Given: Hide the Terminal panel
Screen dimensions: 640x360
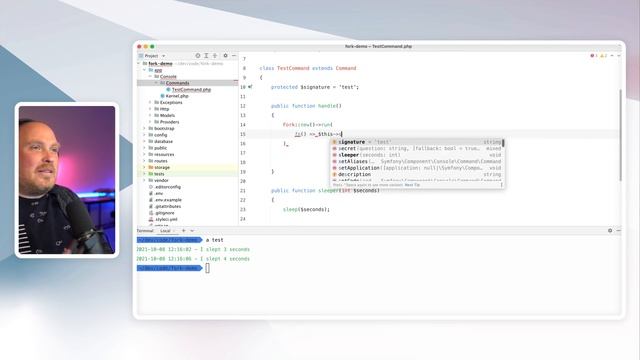Looking at the screenshot, I should pyautogui.click(x=618, y=231).
